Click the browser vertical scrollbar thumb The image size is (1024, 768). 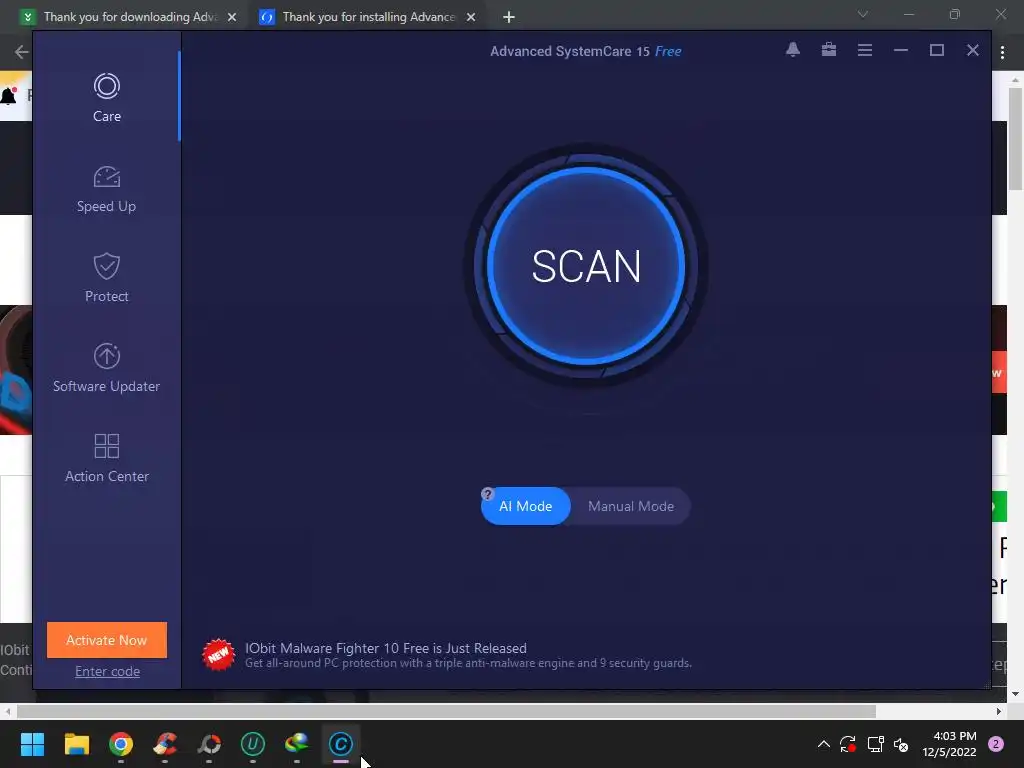pyautogui.click(x=1015, y=138)
